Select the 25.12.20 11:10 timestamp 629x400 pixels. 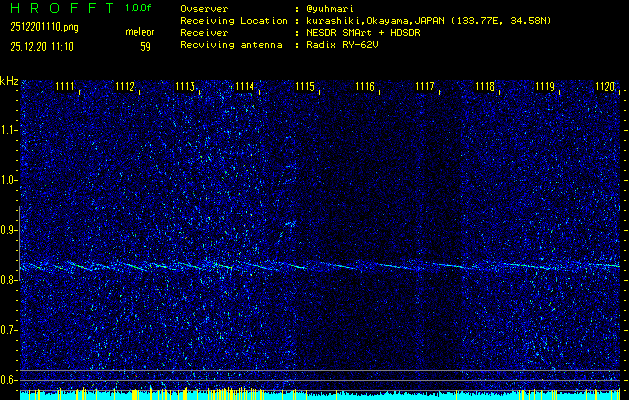pyautogui.click(x=45, y=46)
